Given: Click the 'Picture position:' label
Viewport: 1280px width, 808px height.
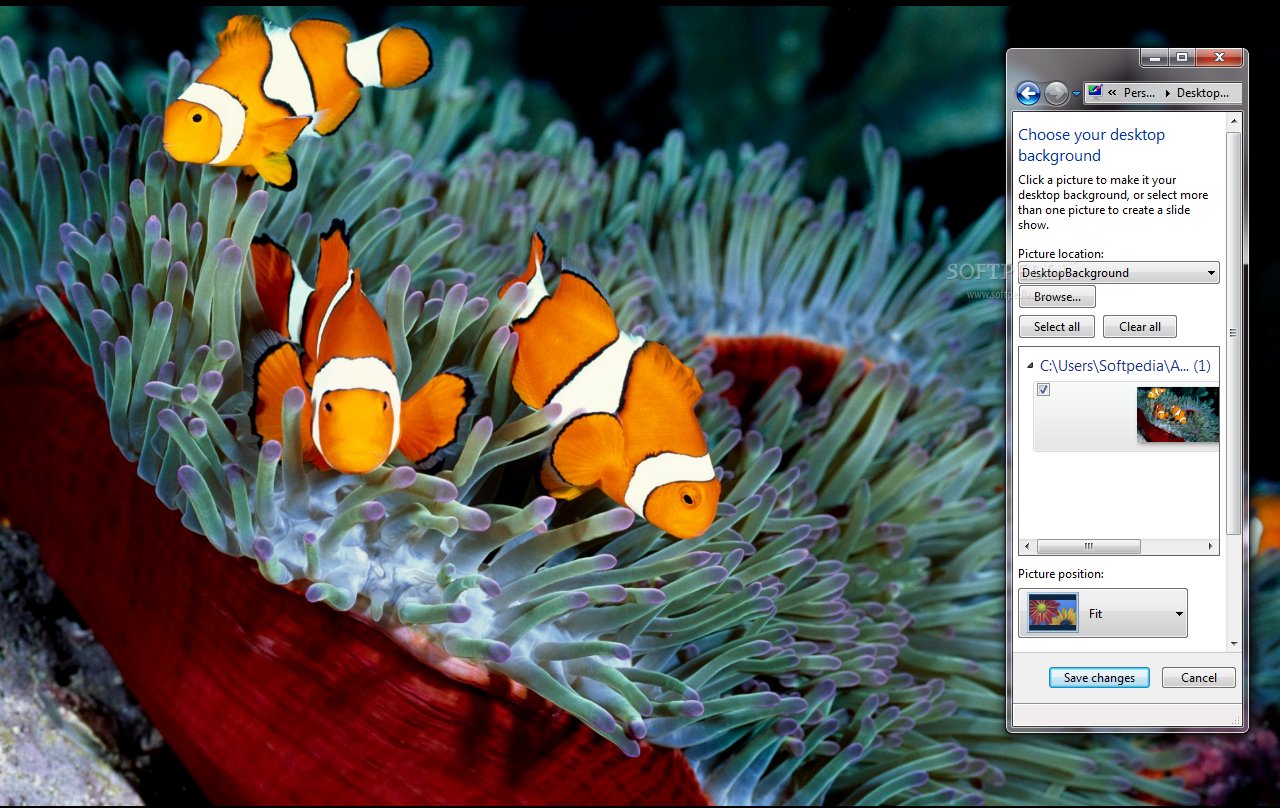Looking at the screenshot, I should tap(1061, 574).
